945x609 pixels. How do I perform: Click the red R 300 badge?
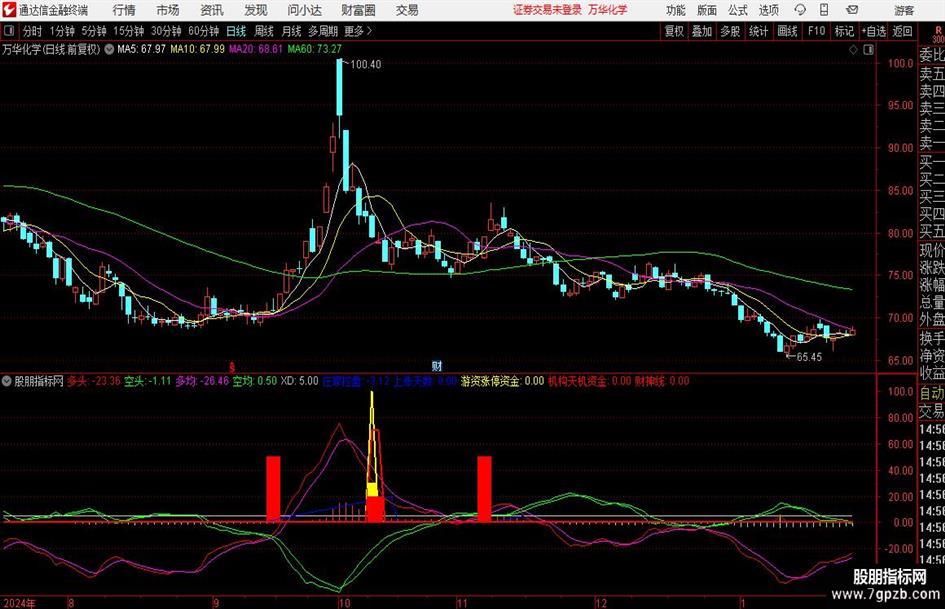(937, 35)
